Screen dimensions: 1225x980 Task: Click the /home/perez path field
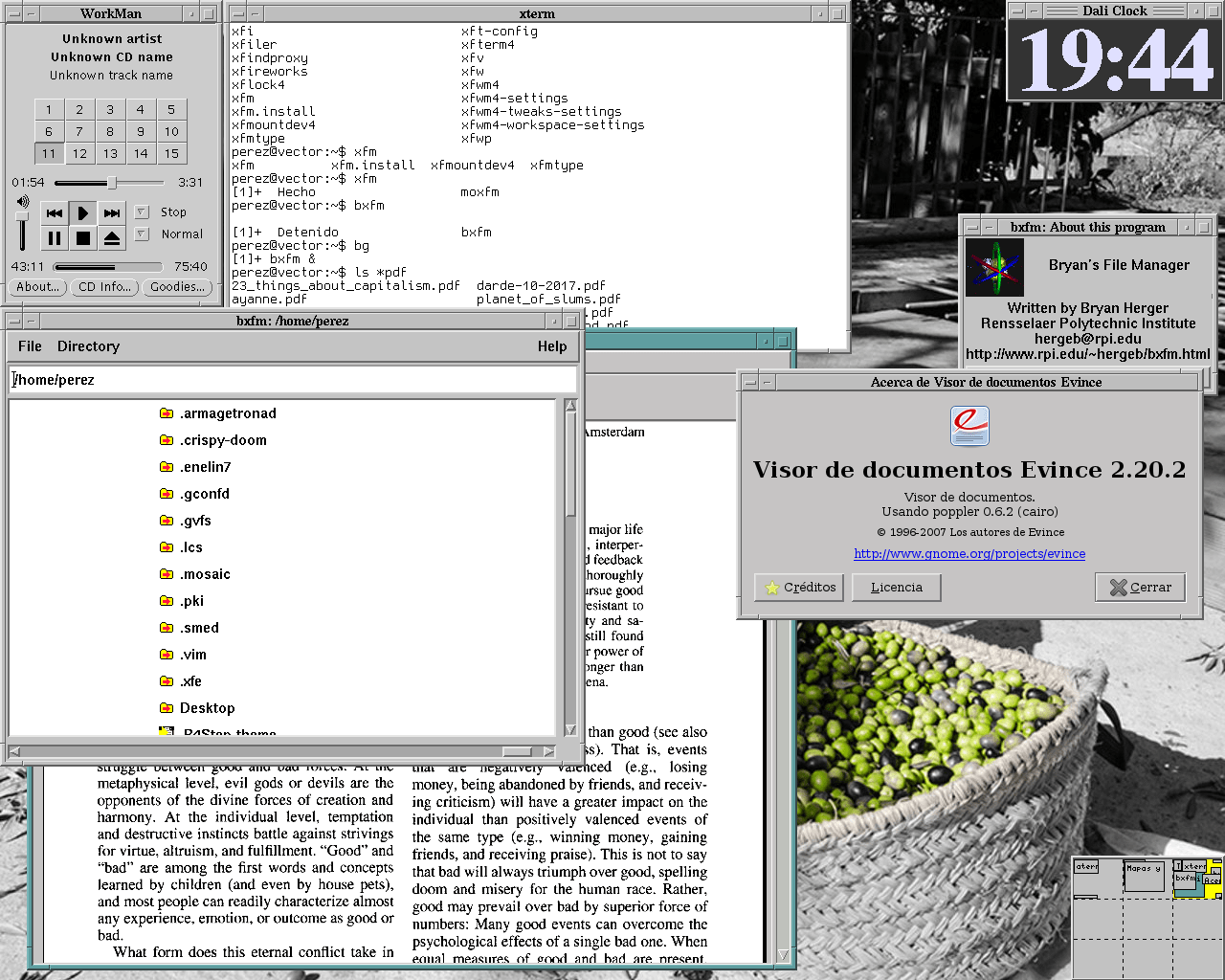[x=293, y=380]
